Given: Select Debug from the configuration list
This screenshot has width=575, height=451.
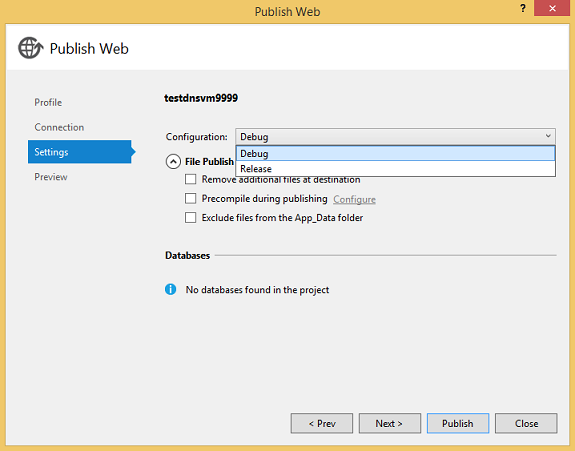Looking at the screenshot, I should coord(395,154).
